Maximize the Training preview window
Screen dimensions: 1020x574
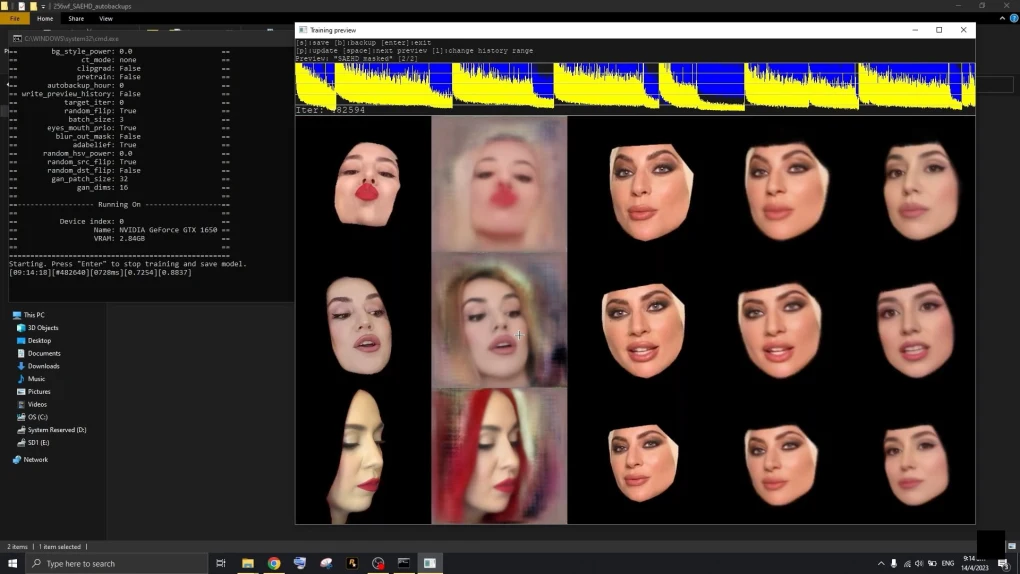pyautogui.click(x=939, y=30)
